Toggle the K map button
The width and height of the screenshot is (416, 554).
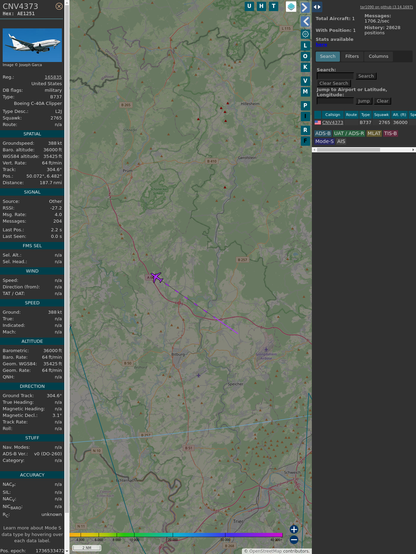click(305, 67)
